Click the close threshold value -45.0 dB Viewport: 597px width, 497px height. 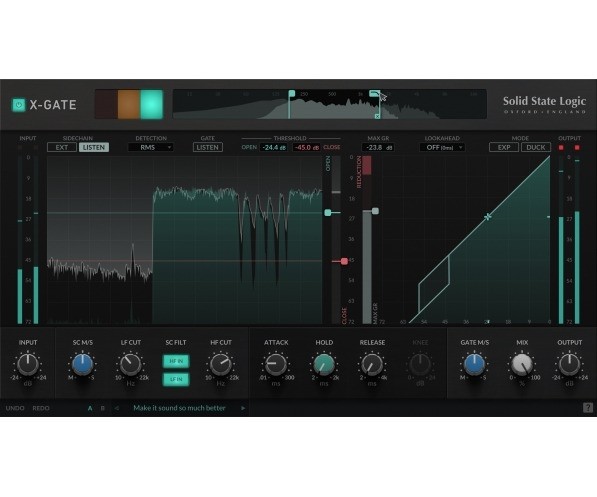306,147
